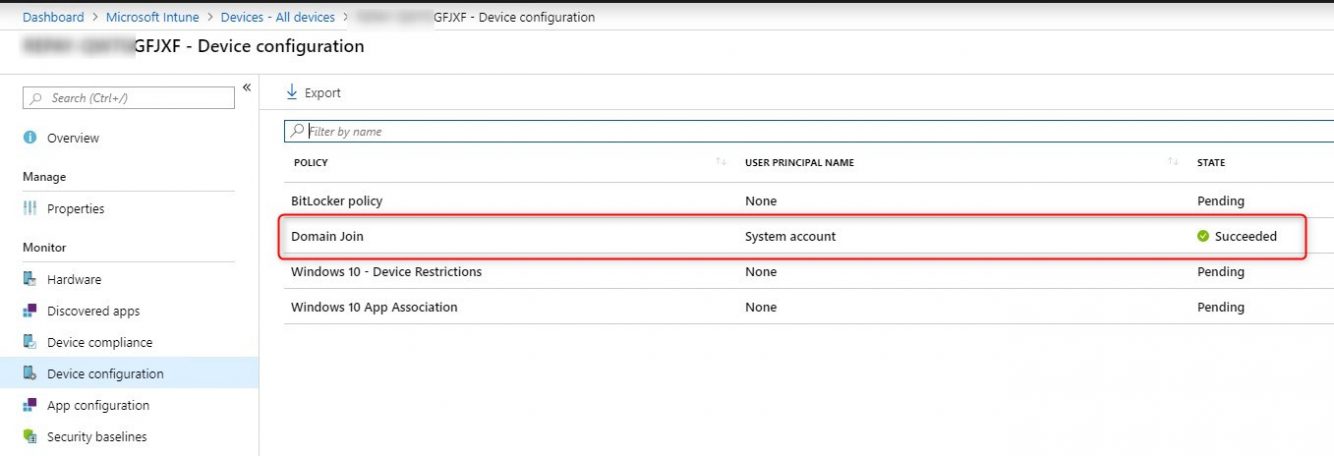Screen dimensions: 1334x456
Task: Click the App configuration icon
Action: coord(30,405)
